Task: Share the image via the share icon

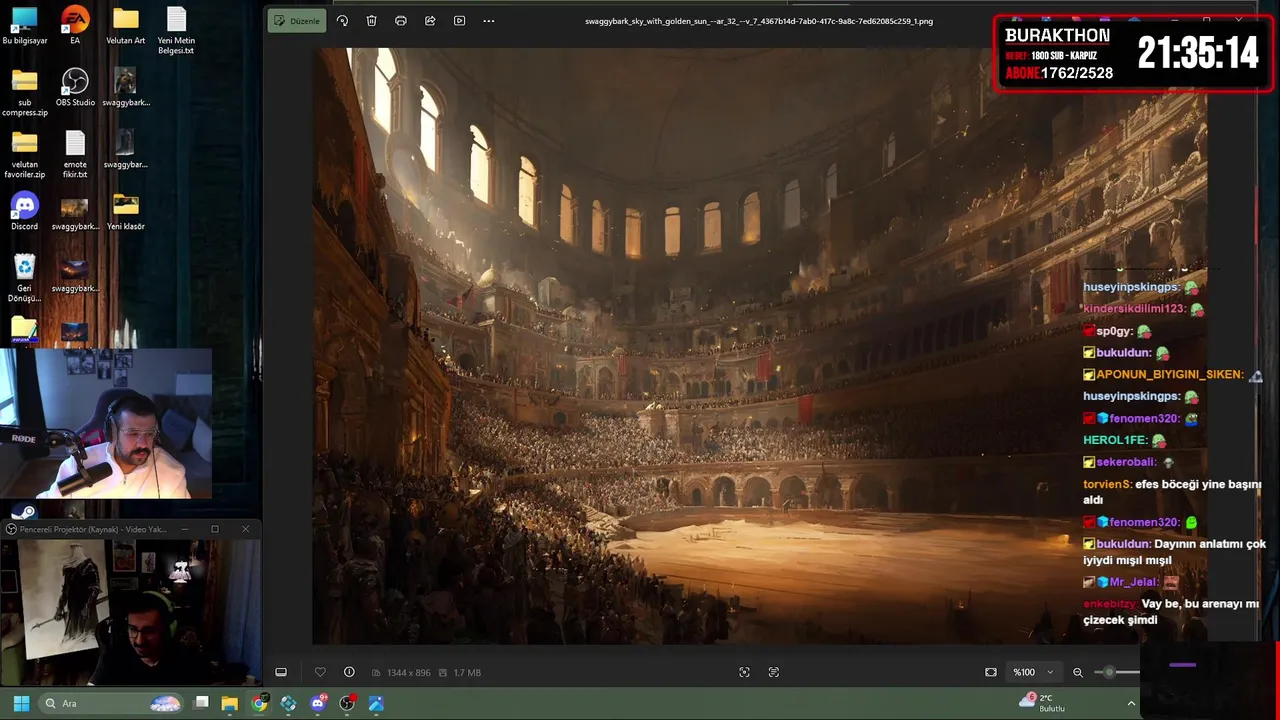Action: (430, 21)
